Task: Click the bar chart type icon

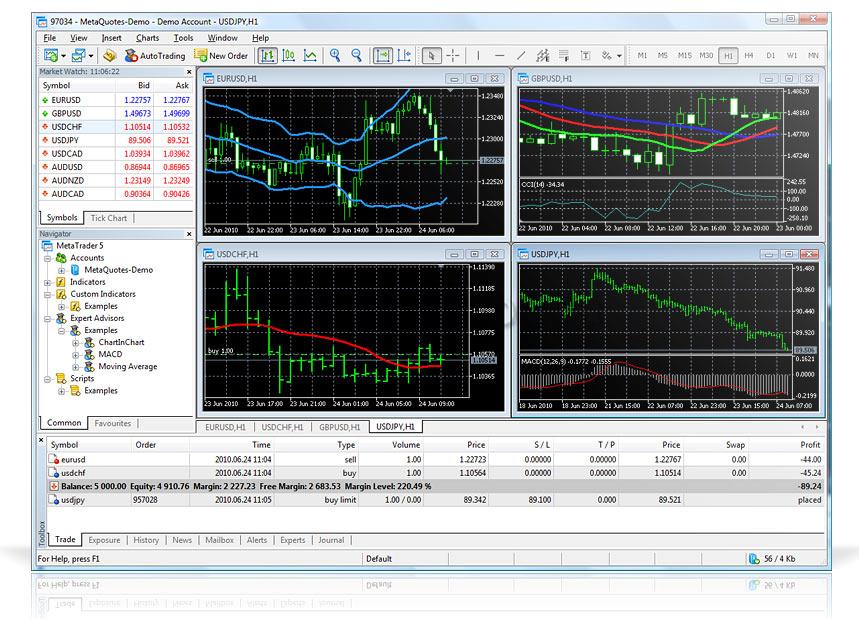Action: pos(269,56)
